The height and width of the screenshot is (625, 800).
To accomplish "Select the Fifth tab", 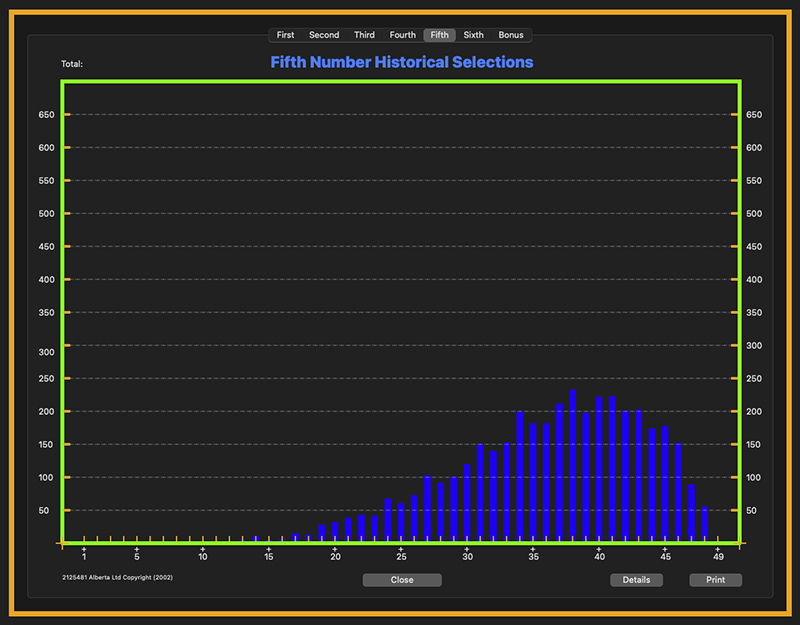I will click(439, 35).
